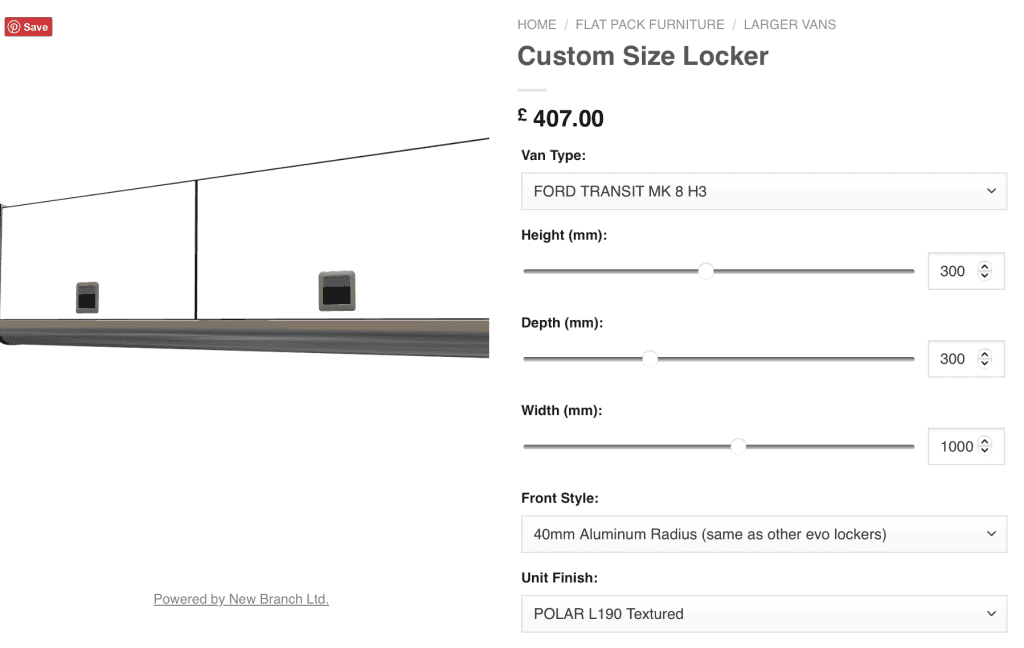This screenshot has height=648, width=1024.
Task: Click the Width slider handle
Action: pos(738,447)
